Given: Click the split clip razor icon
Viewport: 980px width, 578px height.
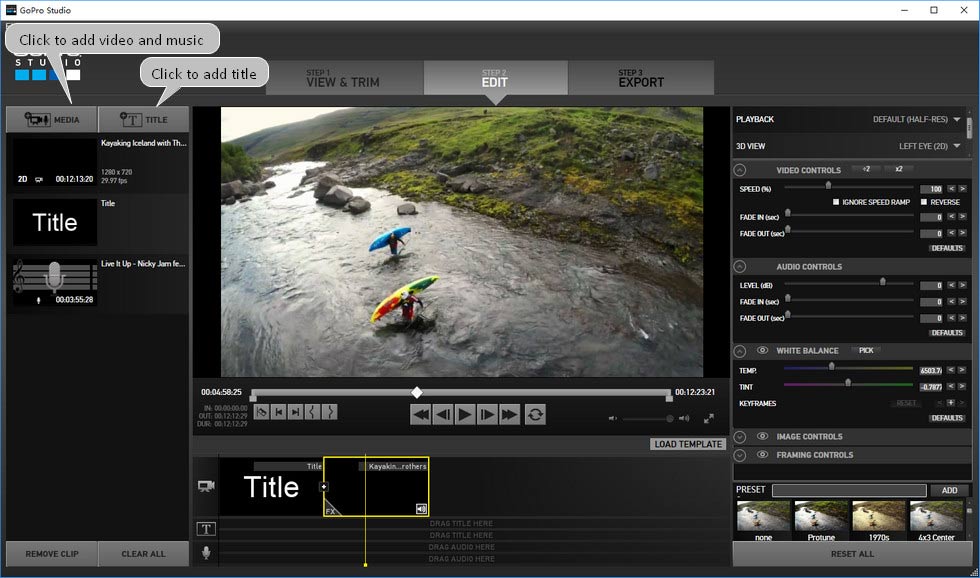Looking at the screenshot, I should click(x=261, y=412).
